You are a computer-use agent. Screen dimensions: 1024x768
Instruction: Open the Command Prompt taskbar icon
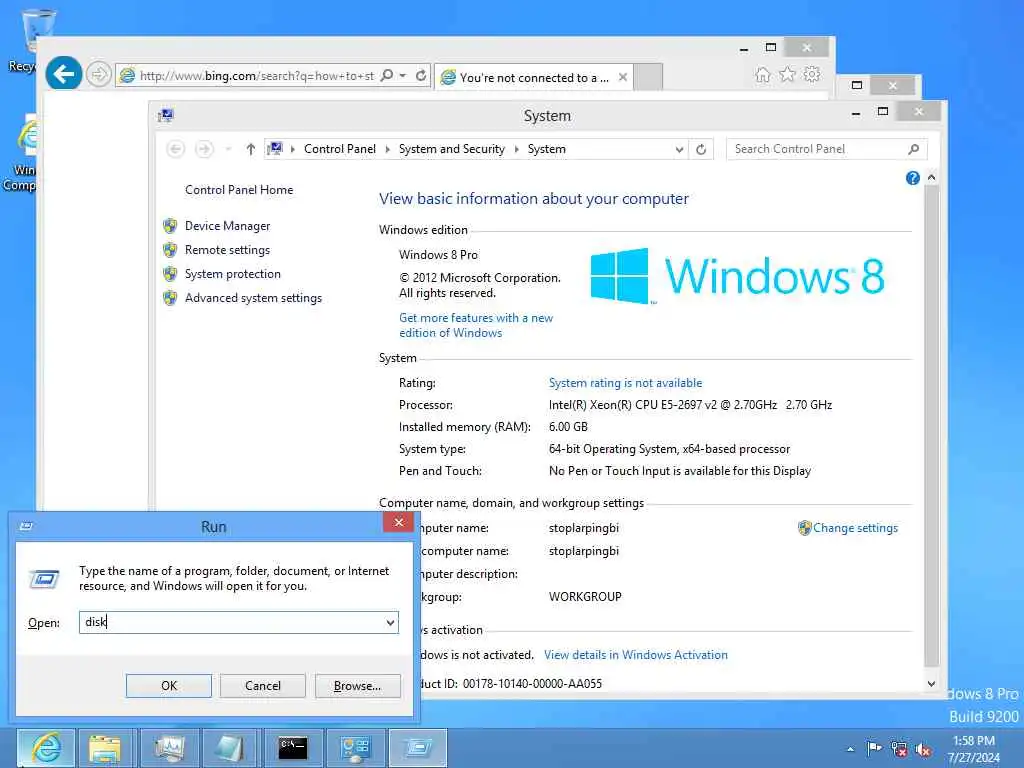tap(293, 748)
